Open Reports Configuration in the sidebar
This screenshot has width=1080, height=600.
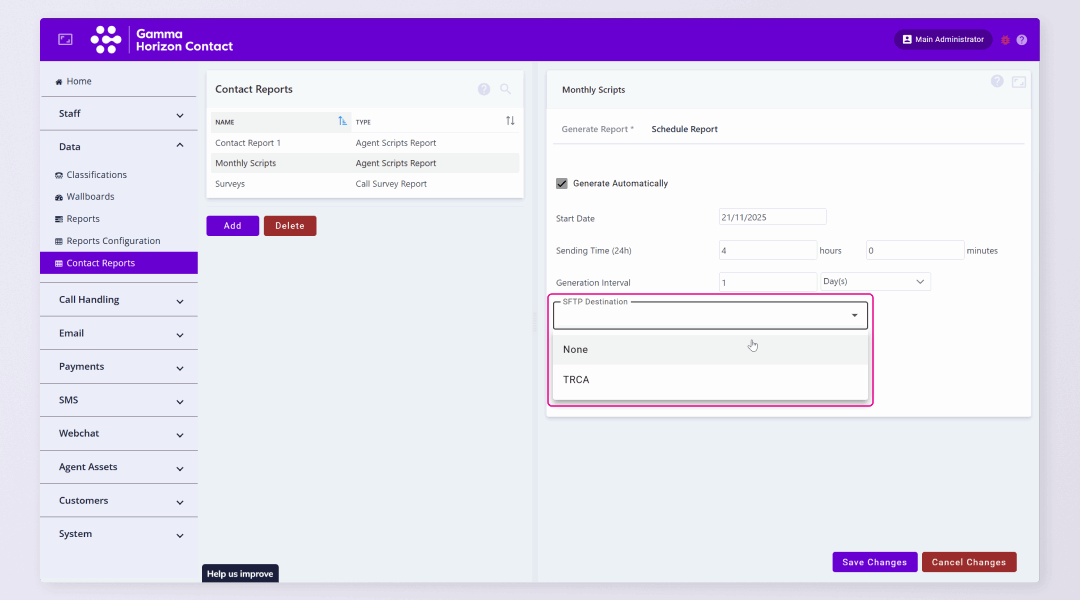[113, 241]
